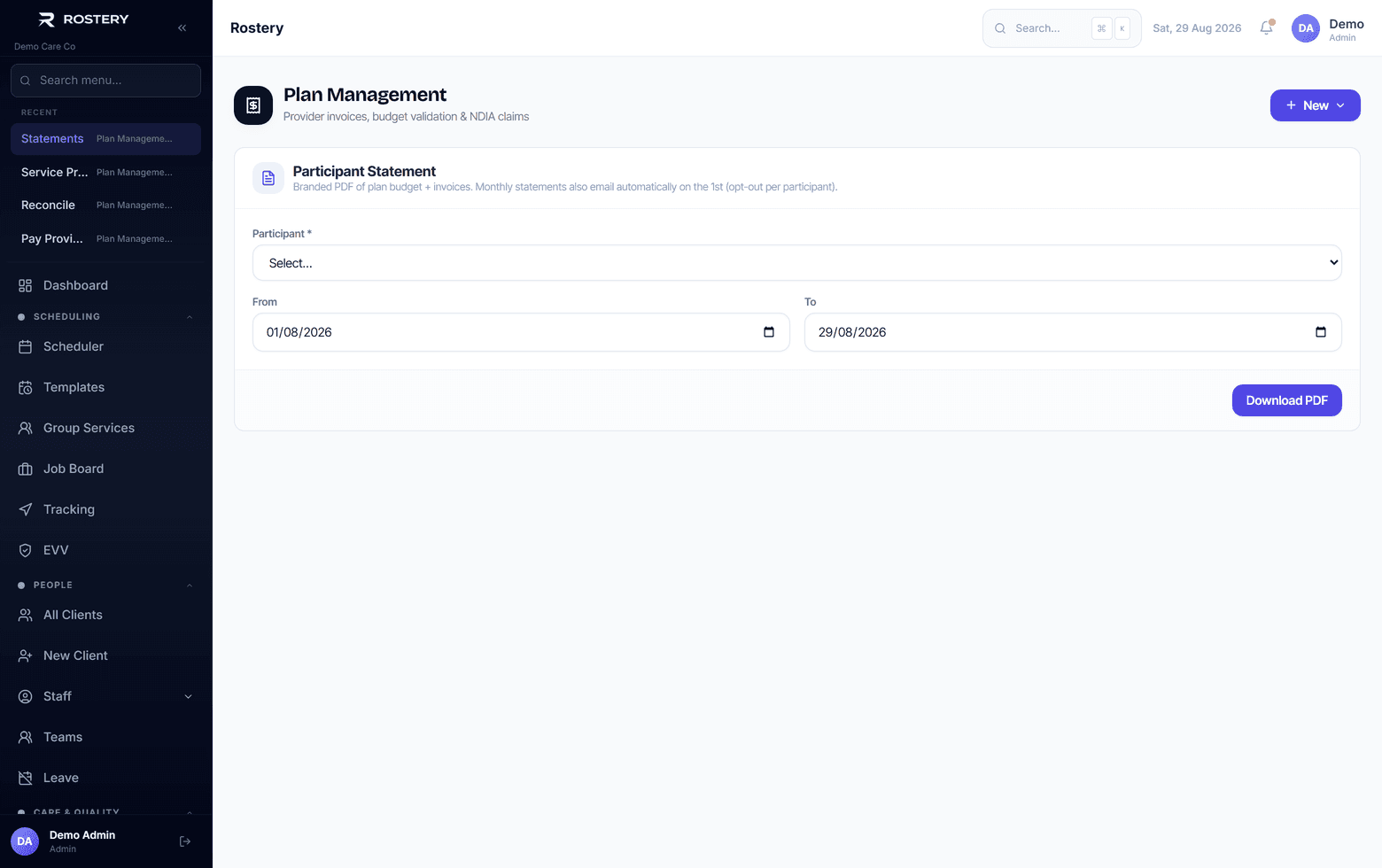The width and height of the screenshot is (1382, 868).
Task: Click the To date field
Action: click(x=1073, y=332)
